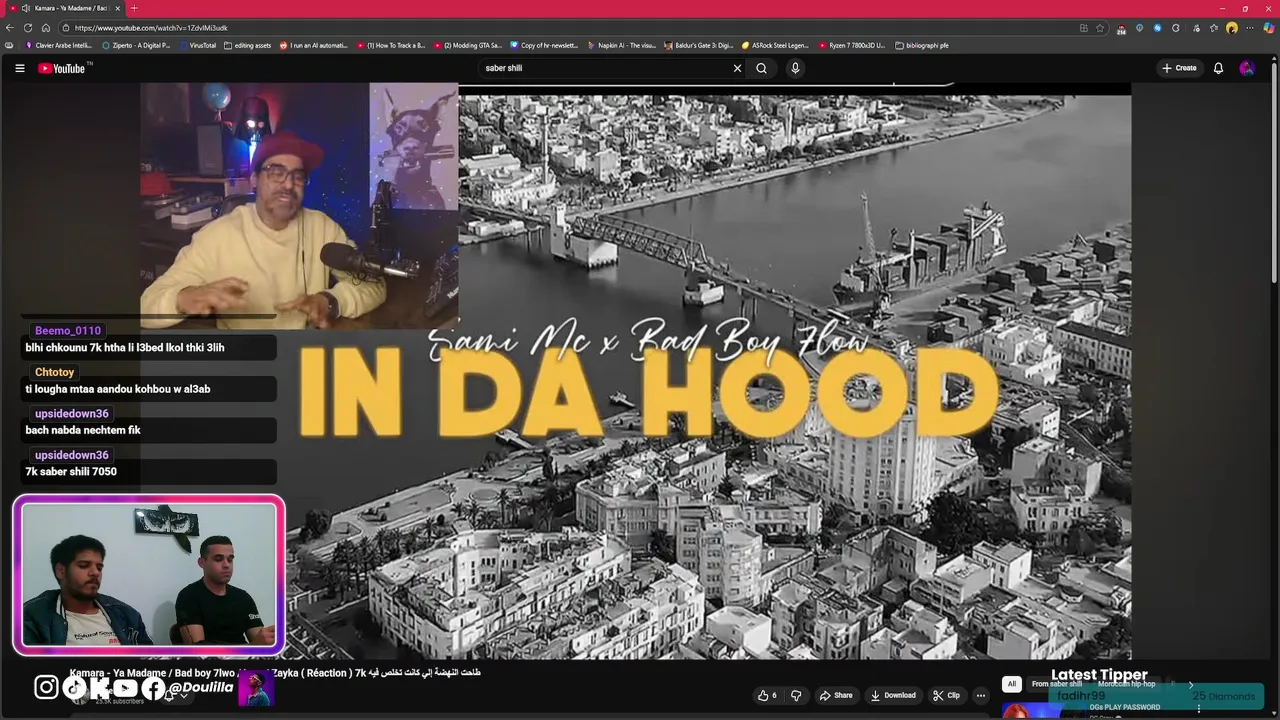This screenshot has height=720, width=1280.
Task: Select the Moroccan hip-hop chip
Action: pos(1127,684)
